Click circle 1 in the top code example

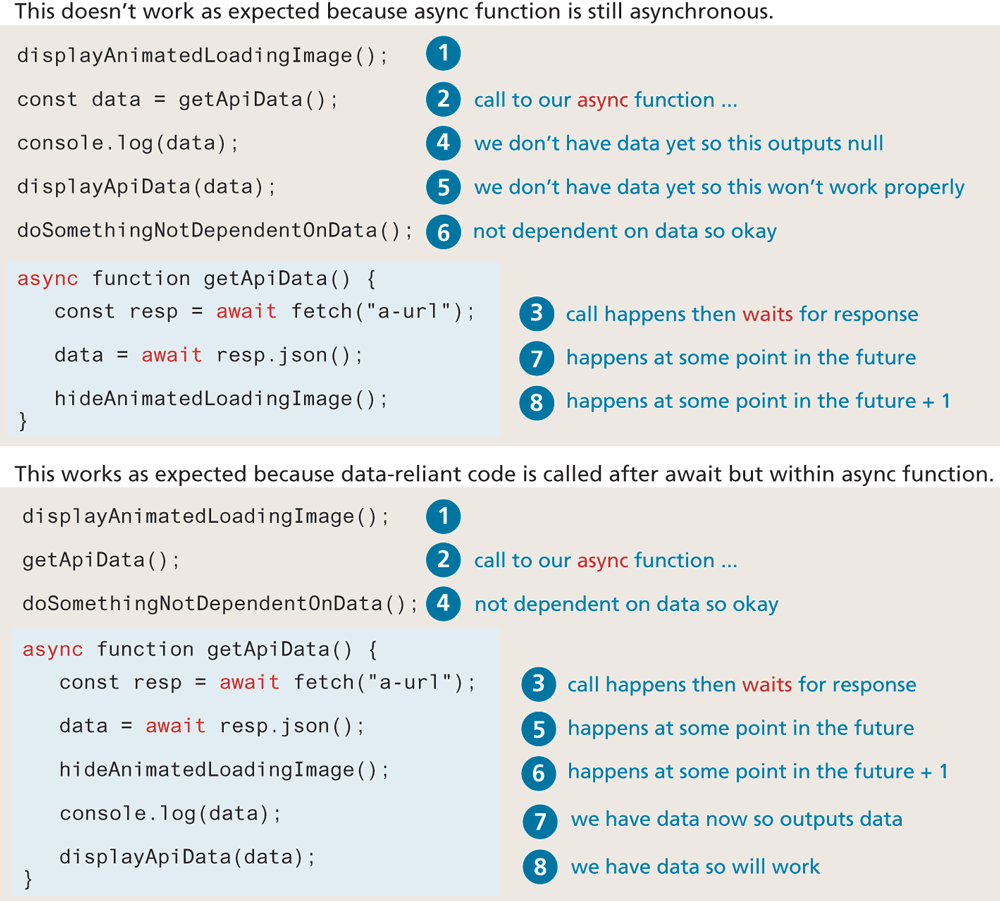coord(443,55)
